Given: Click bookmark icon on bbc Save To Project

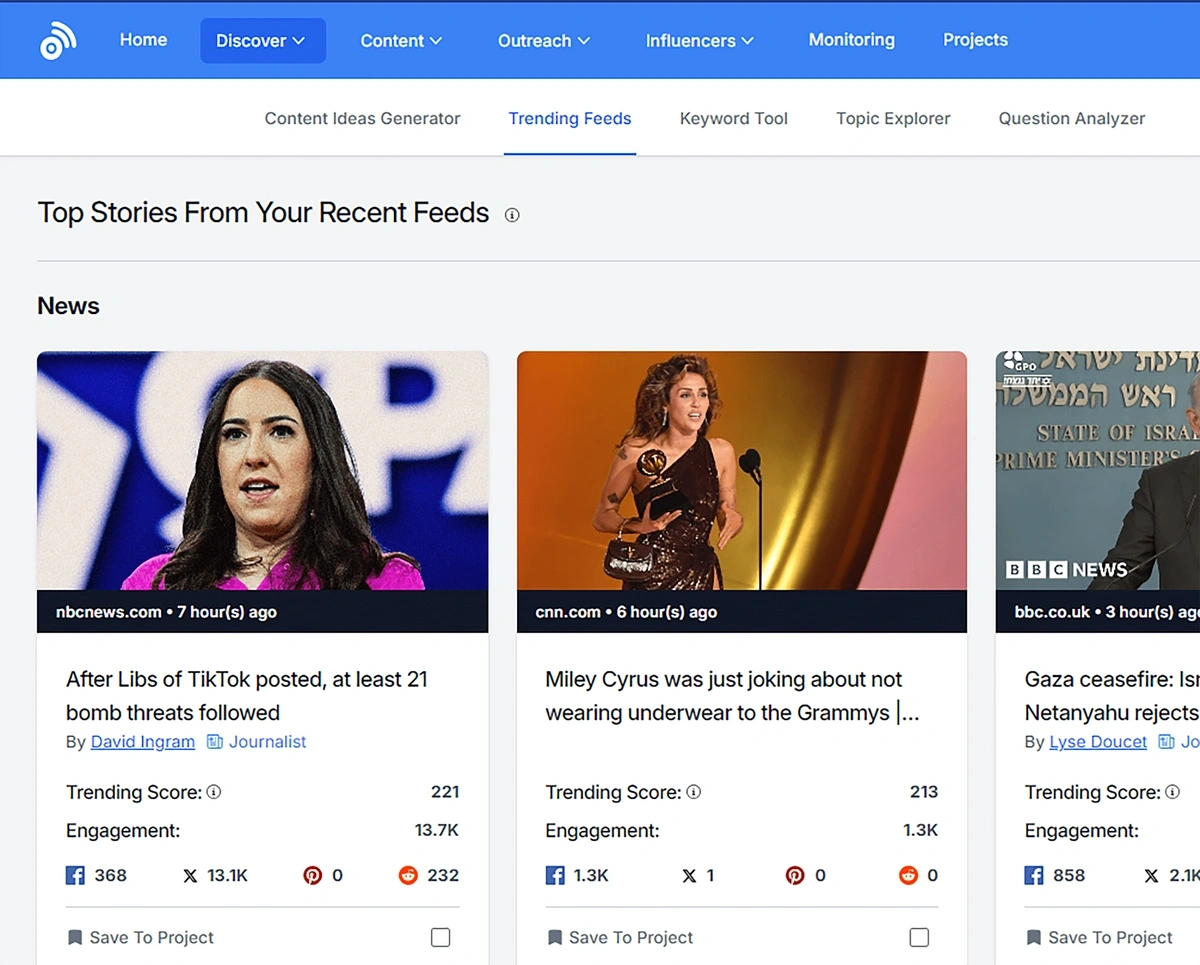Looking at the screenshot, I should click(x=1033, y=938).
